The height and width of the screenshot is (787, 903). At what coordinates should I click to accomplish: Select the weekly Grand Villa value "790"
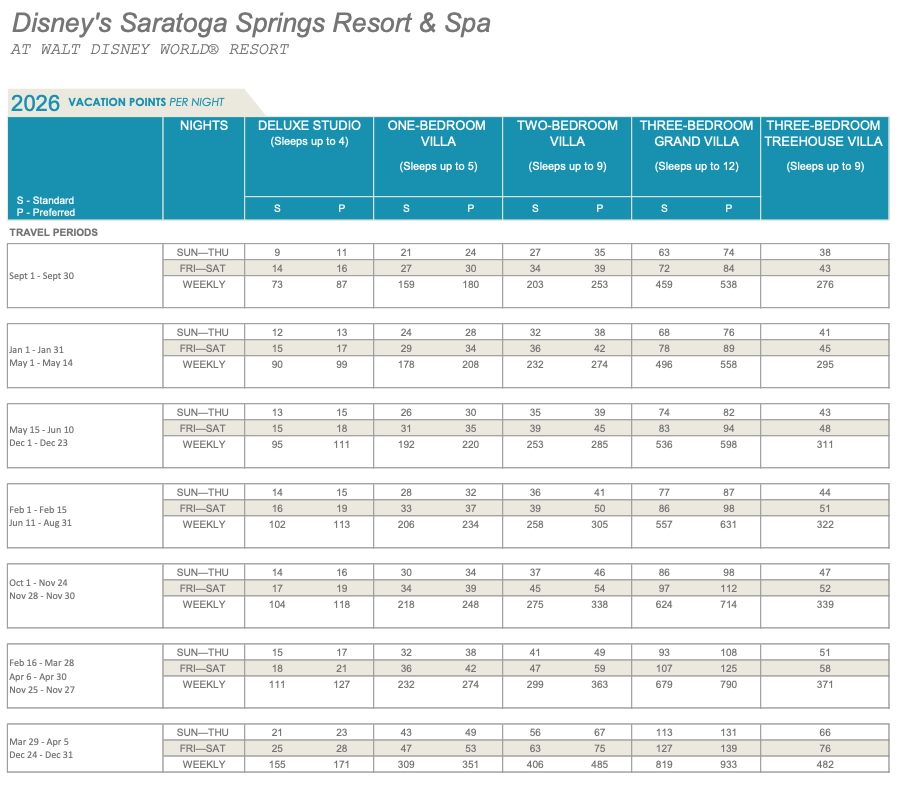tap(729, 685)
